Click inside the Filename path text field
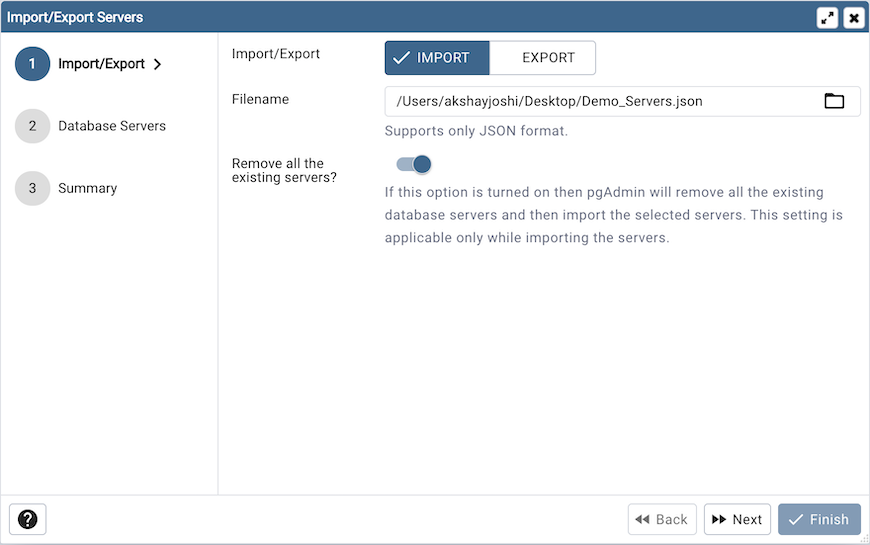This screenshot has width=870, height=545. [600, 101]
